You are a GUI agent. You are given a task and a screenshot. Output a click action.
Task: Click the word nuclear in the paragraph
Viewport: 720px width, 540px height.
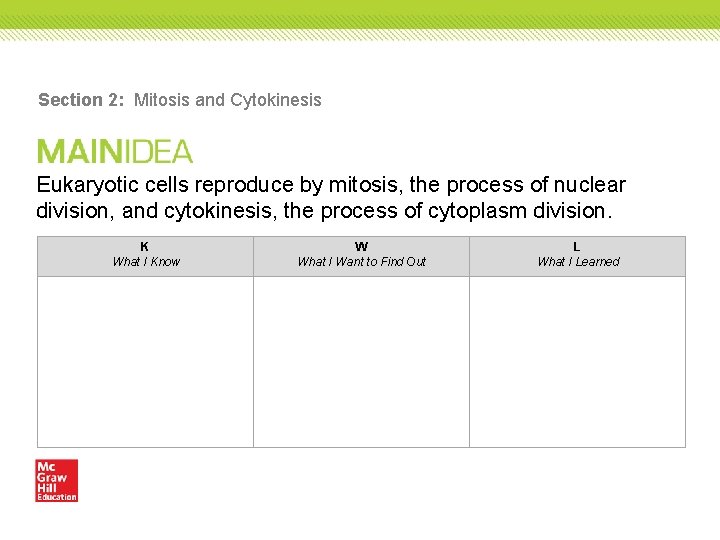point(590,185)
